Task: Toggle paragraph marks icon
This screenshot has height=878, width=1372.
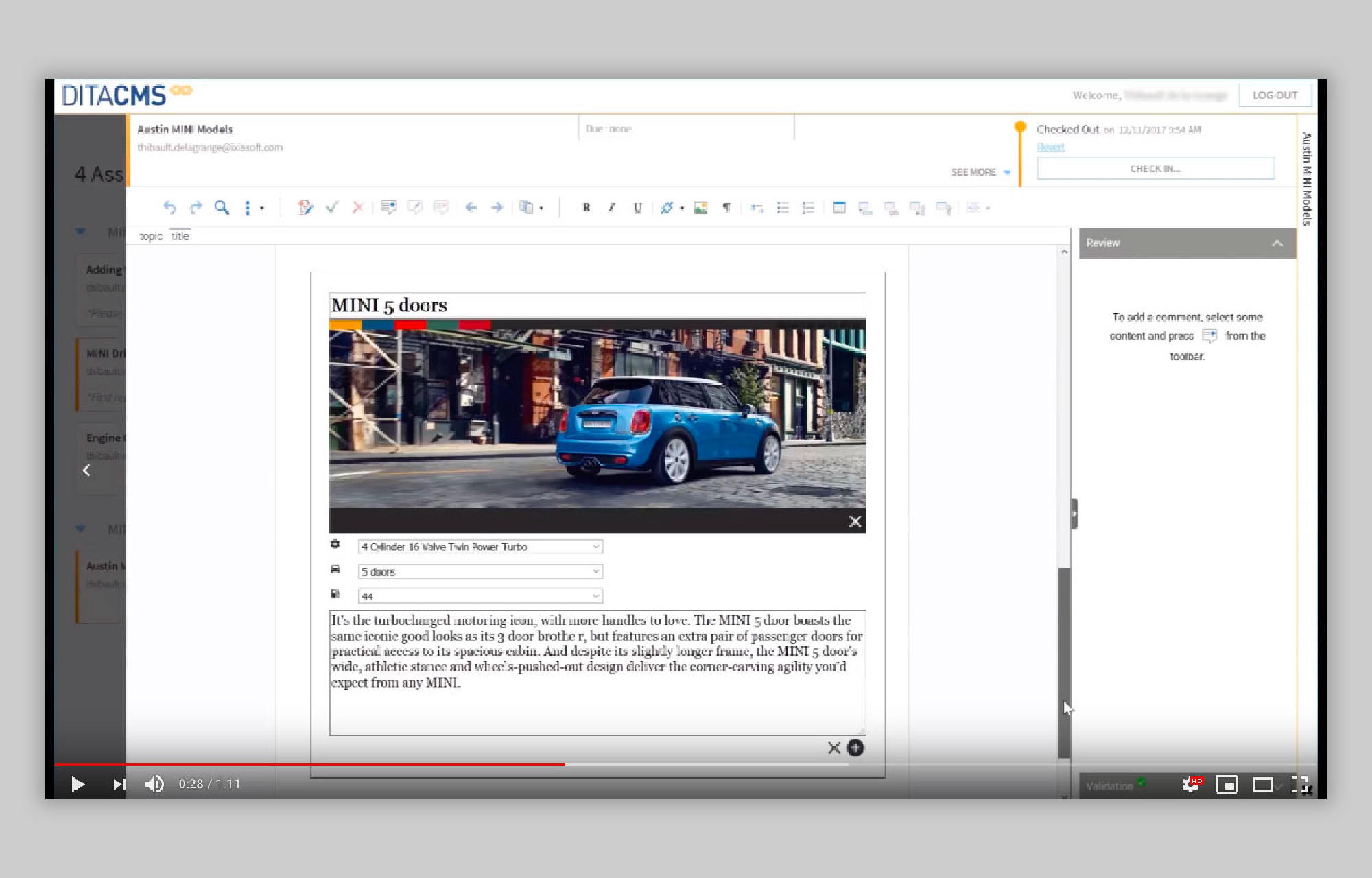Action: pos(726,207)
